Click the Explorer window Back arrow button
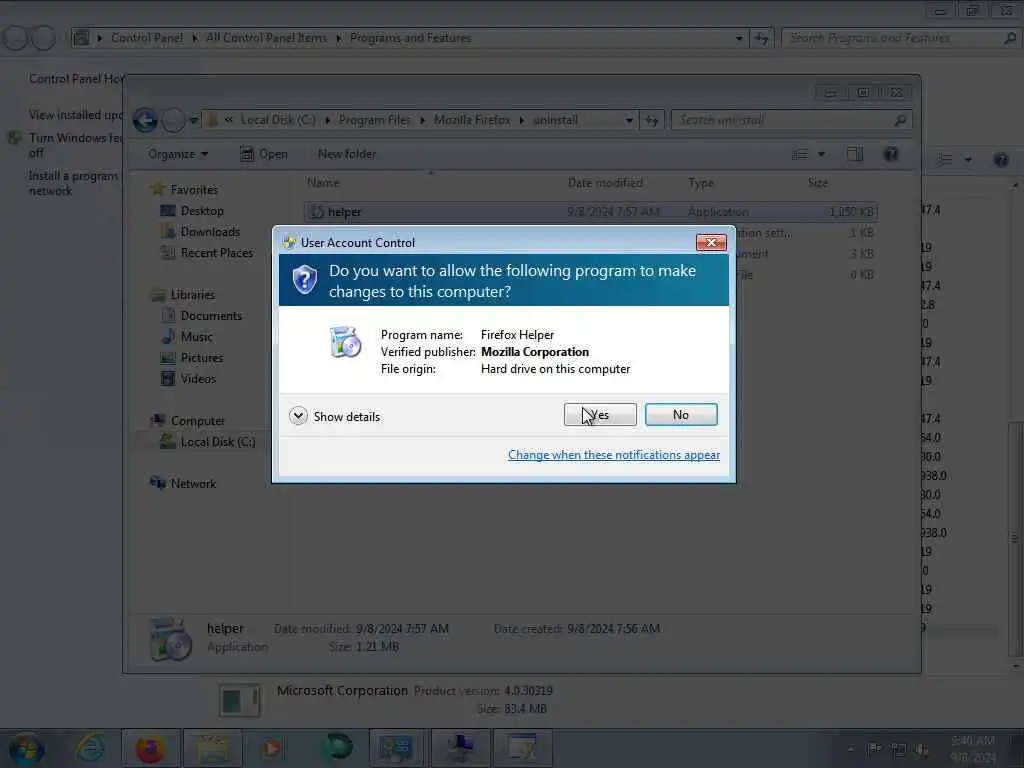Viewport: 1024px width, 768px height. point(145,120)
